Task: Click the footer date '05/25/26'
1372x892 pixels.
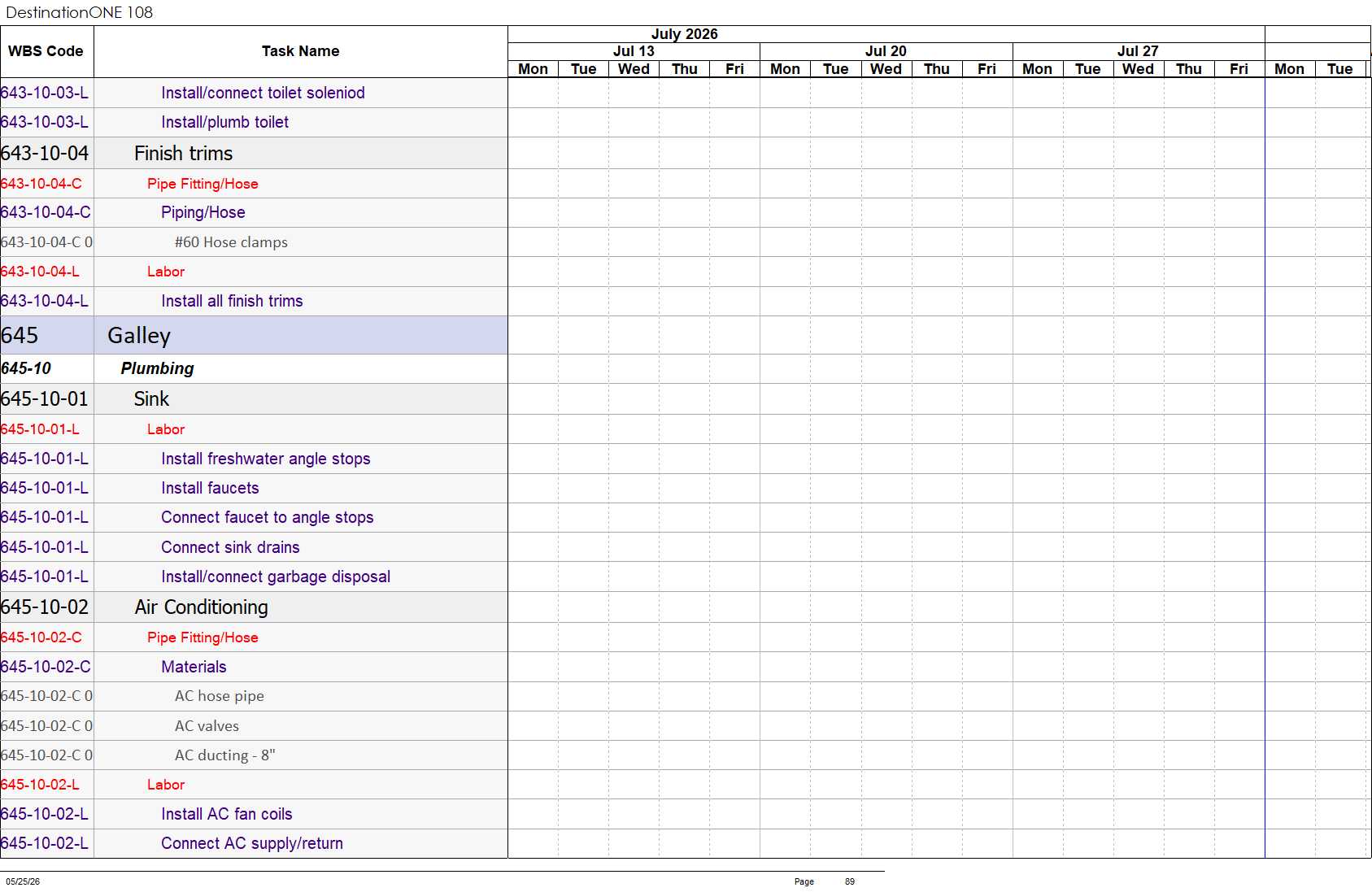Action: tap(23, 881)
